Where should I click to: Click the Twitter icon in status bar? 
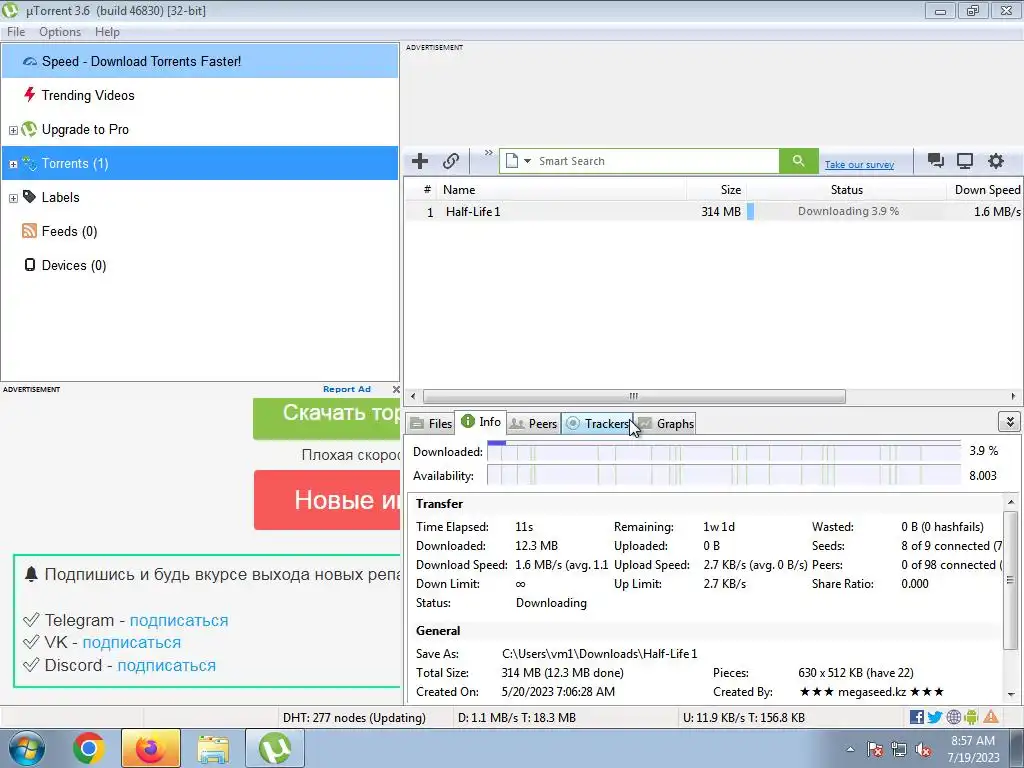pos(935,717)
